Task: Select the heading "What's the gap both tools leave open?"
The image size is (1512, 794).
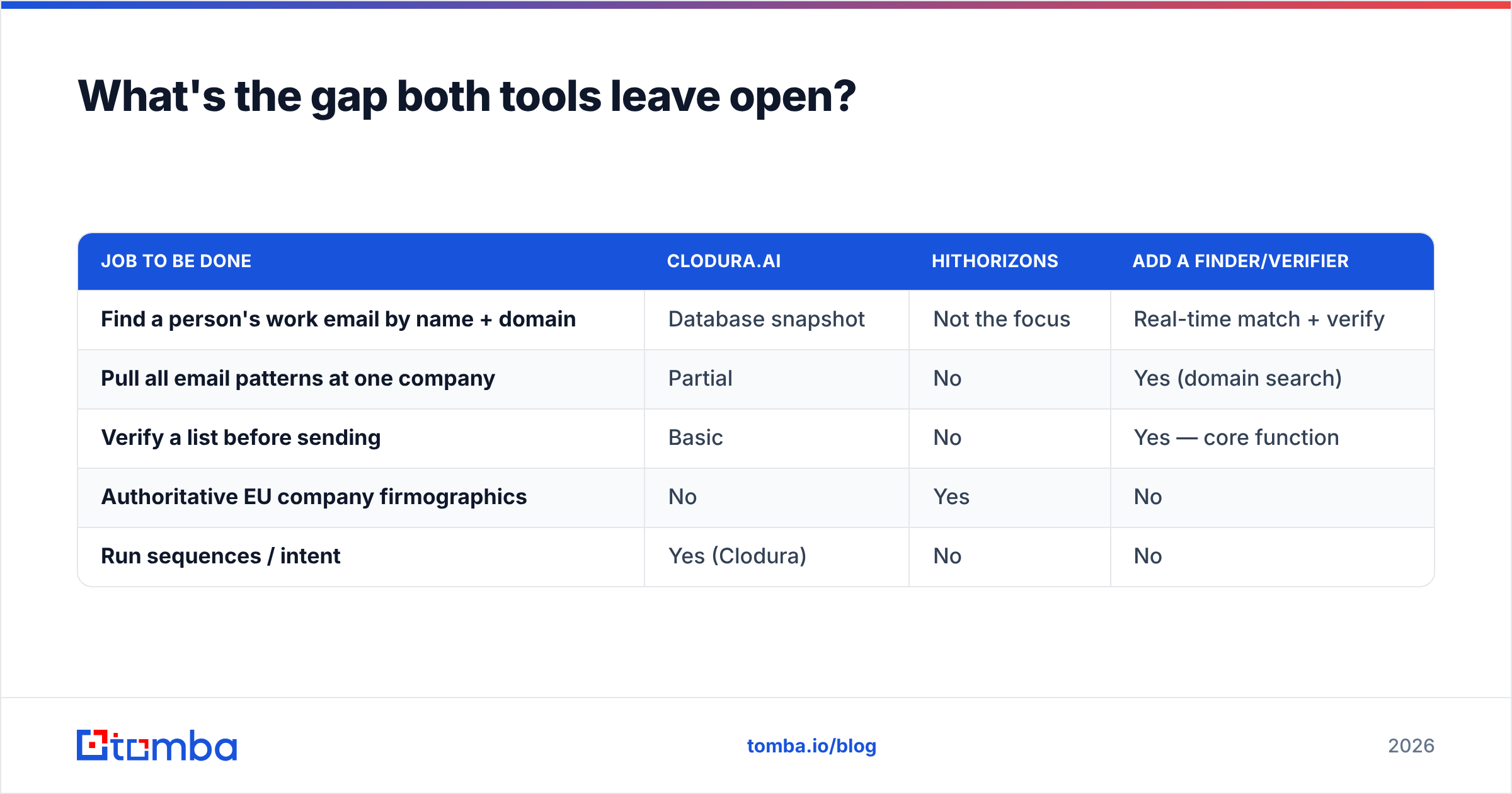Action: (x=467, y=96)
